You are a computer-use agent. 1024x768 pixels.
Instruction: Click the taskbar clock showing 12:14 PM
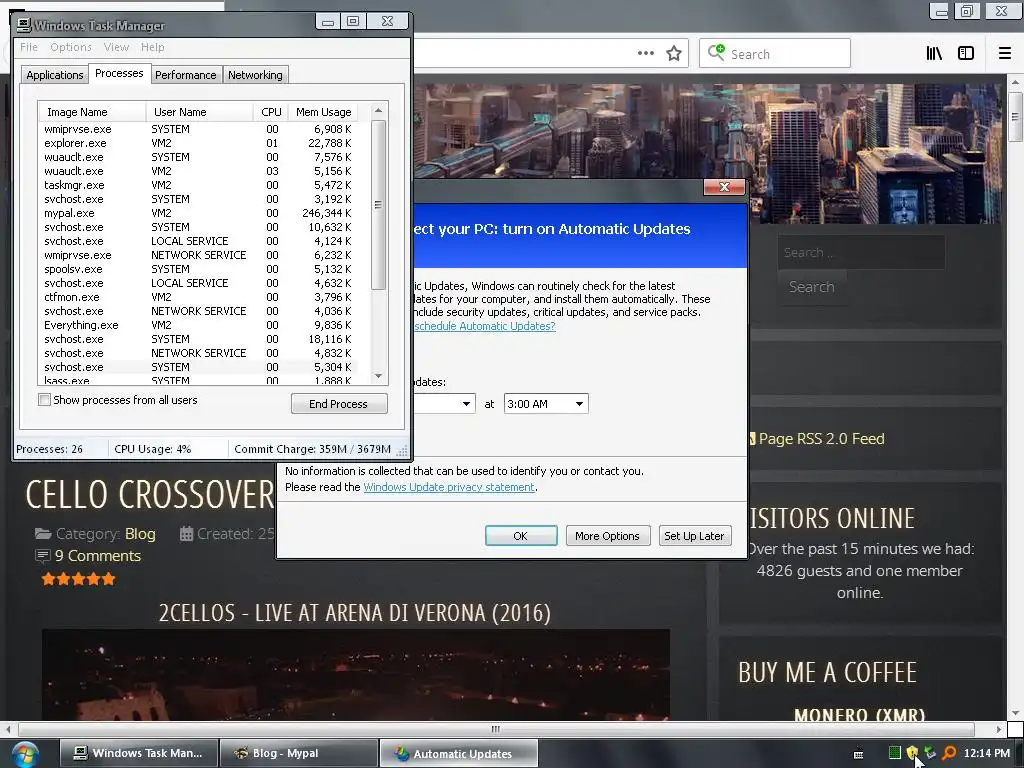tap(987, 753)
